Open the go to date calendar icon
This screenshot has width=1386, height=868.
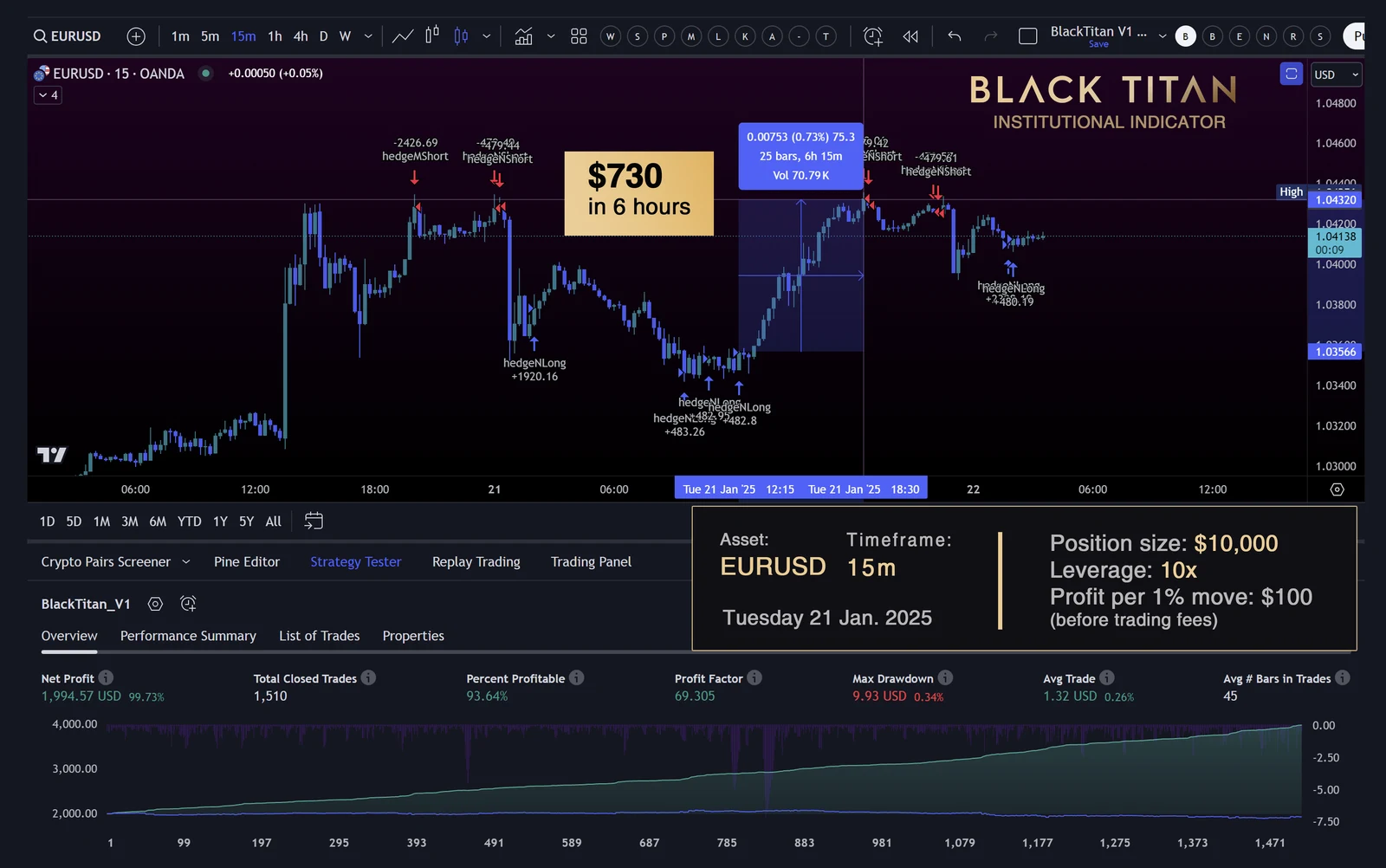tap(314, 521)
